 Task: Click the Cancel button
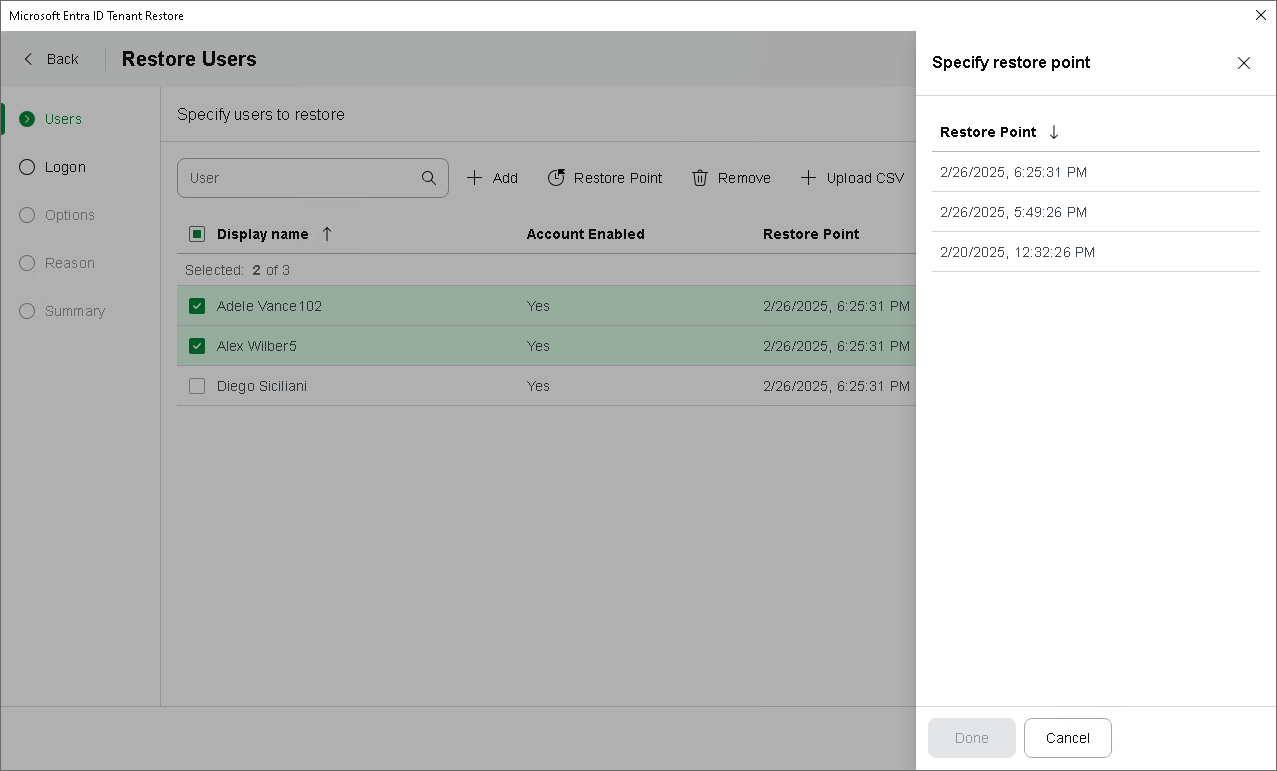(x=1067, y=738)
